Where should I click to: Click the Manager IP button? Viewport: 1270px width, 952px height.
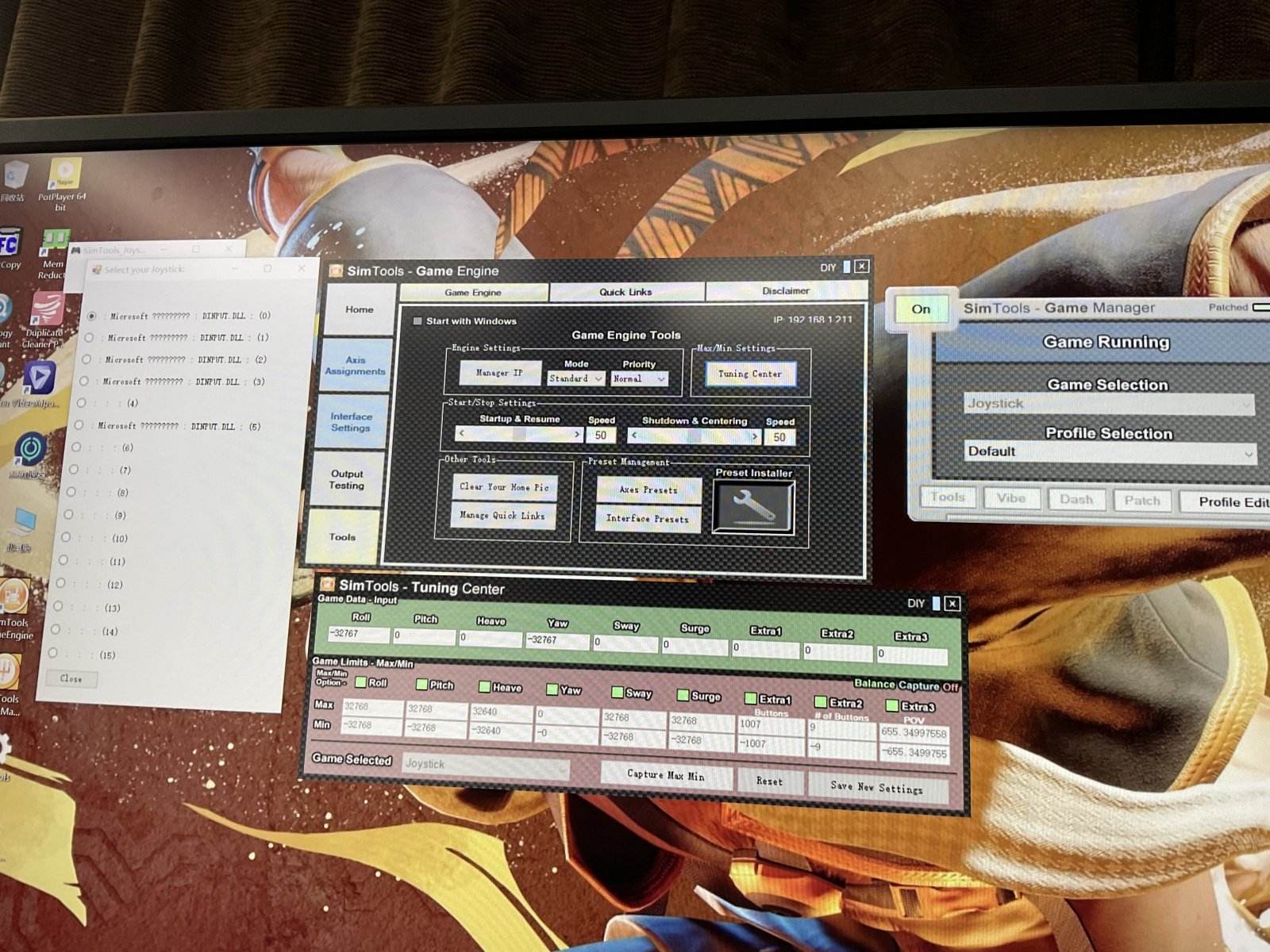pyautogui.click(x=500, y=373)
